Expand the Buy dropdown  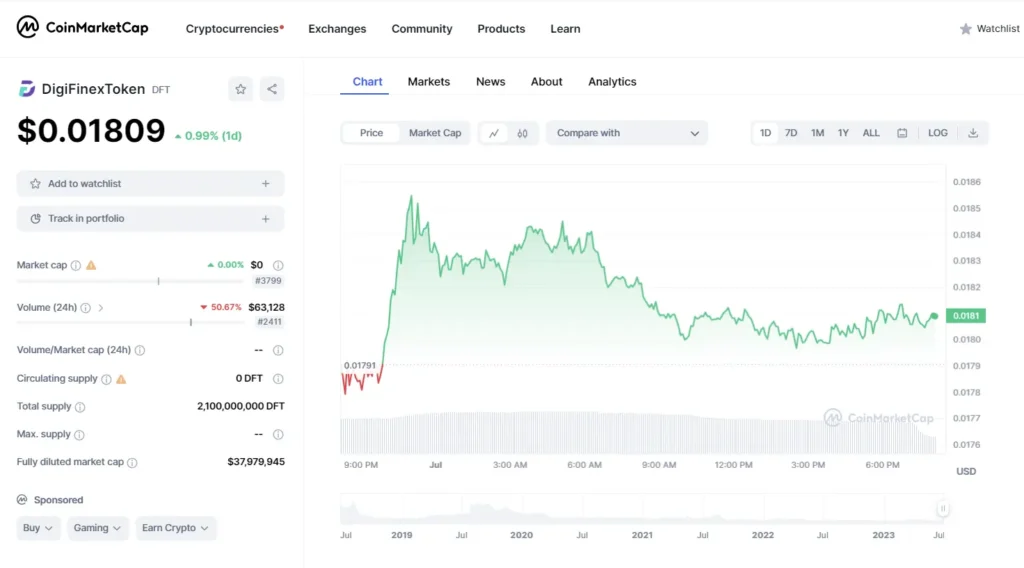coord(37,528)
